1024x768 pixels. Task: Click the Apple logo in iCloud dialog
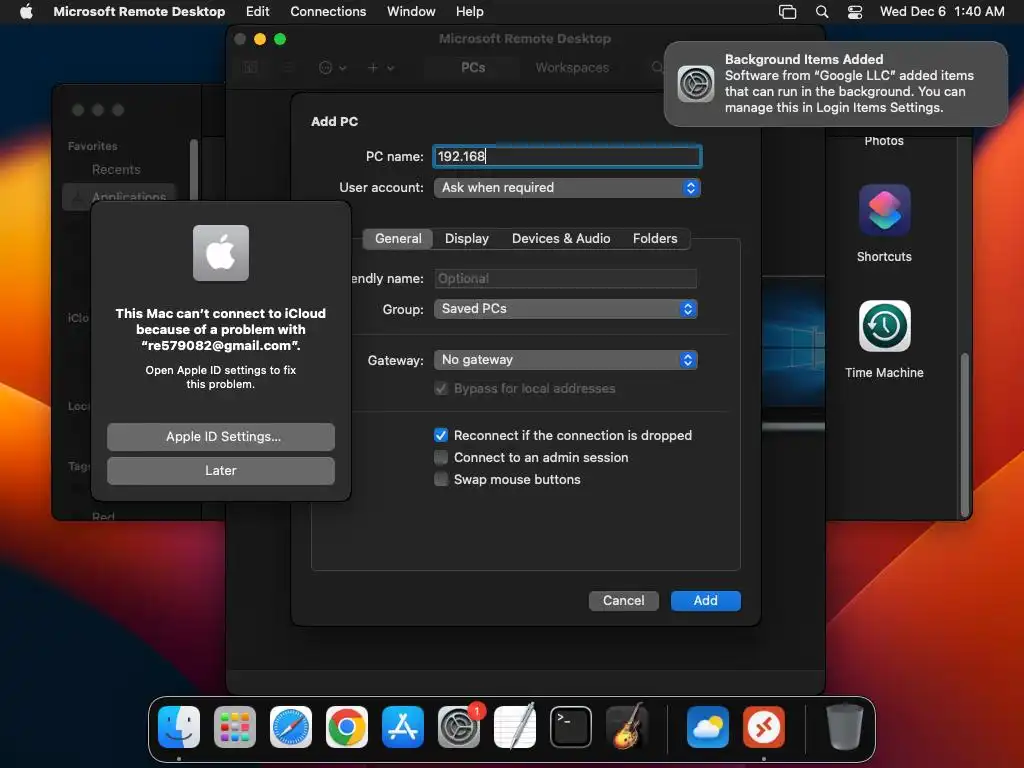click(221, 253)
